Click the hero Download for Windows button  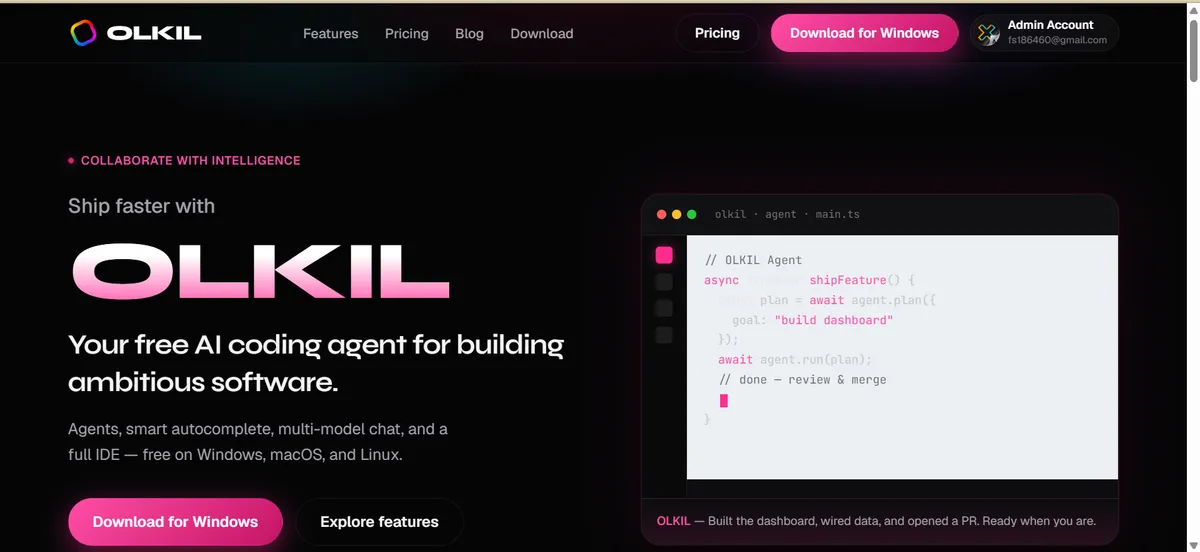coord(175,522)
